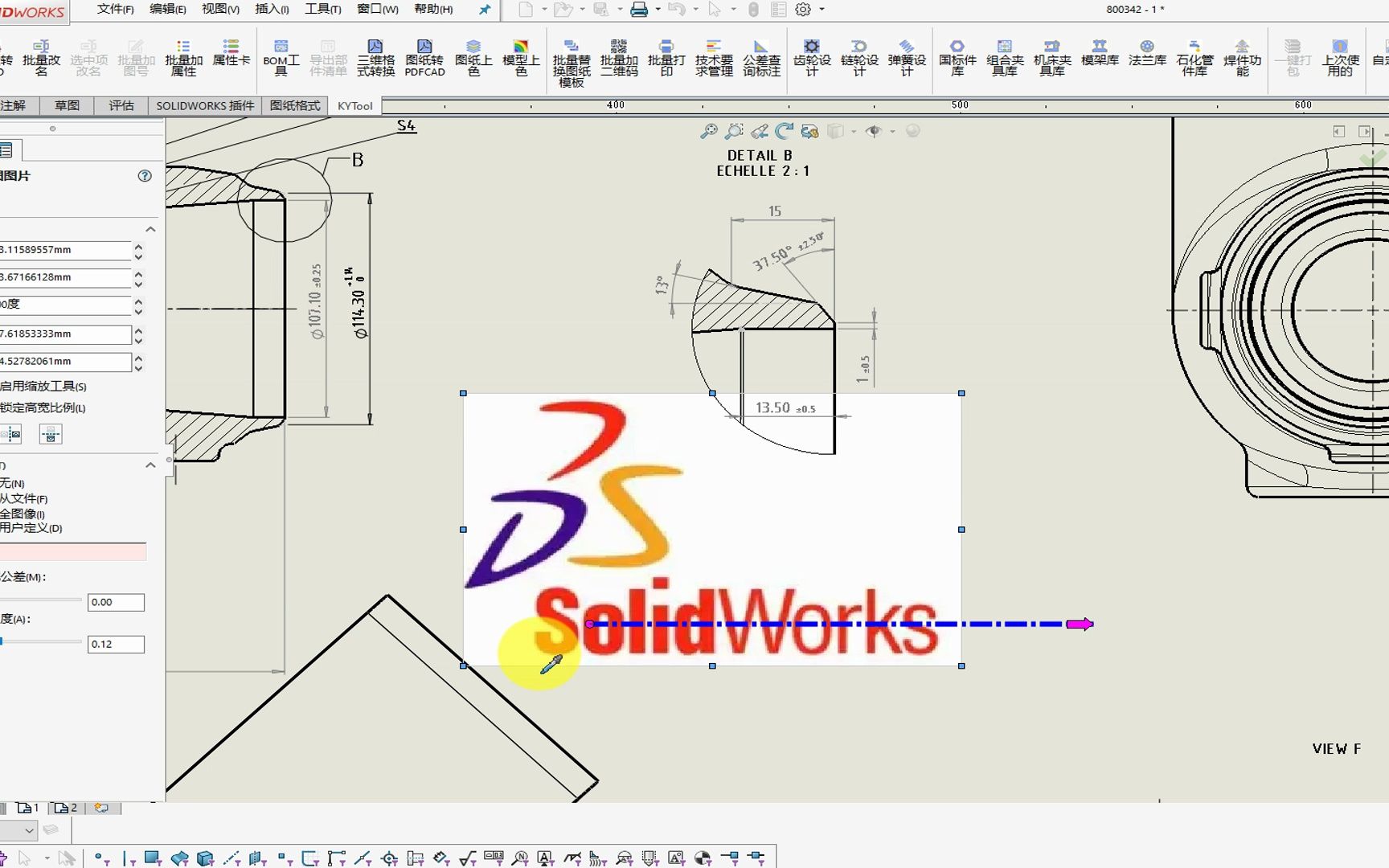Viewport: 1389px width, 868px height.
Task: Select the User defined (用户定义) option
Action: pyautogui.click(x=31, y=528)
